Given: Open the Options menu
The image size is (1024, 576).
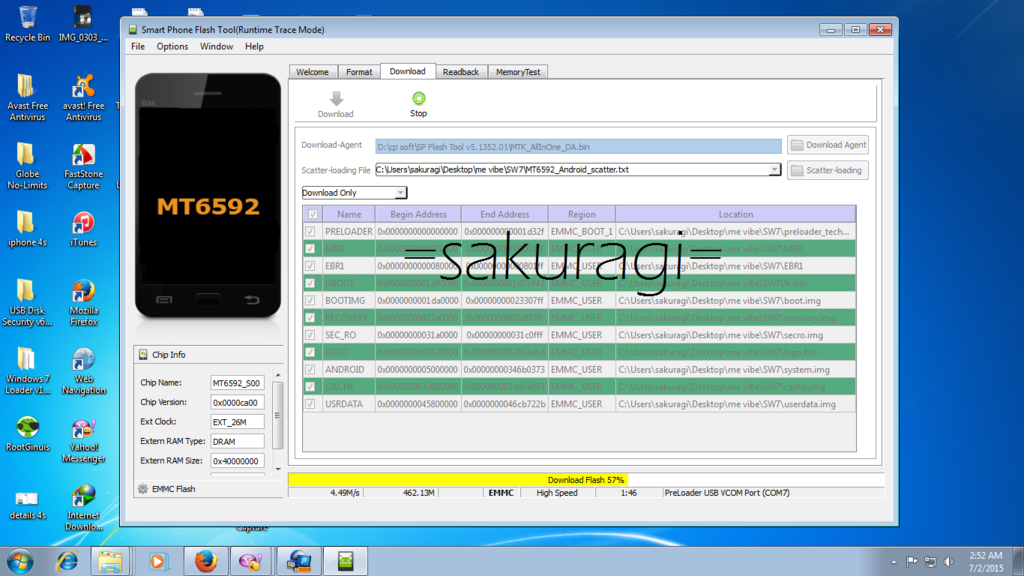Looking at the screenshot, I should coord(172,46).
